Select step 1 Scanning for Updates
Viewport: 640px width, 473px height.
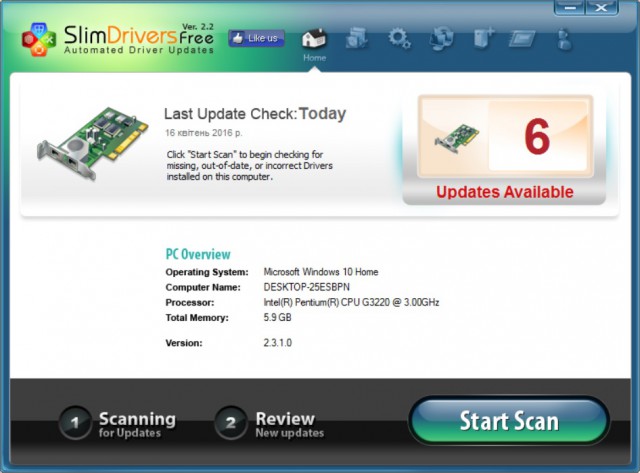click(118, 423)
